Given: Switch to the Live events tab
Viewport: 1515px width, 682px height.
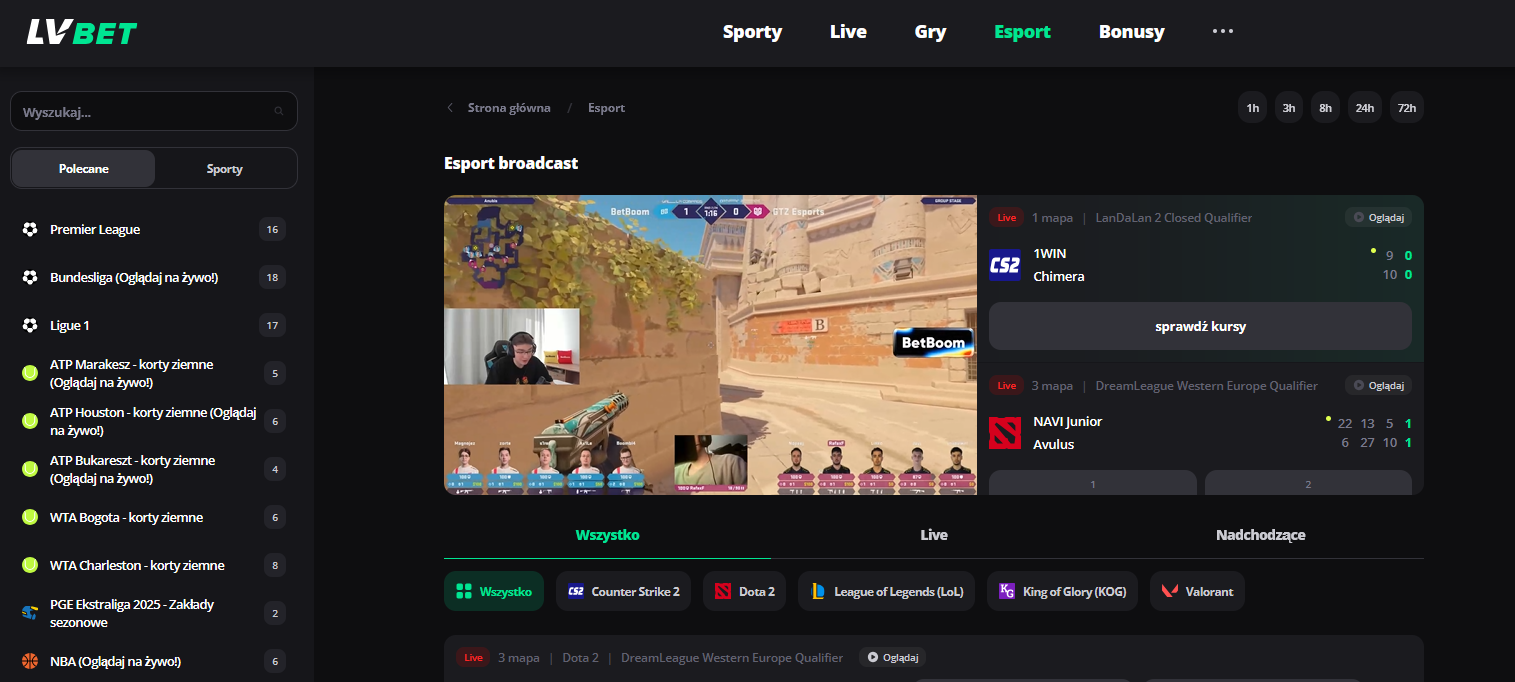Looking at the screenshot, I should coord(934,535).
